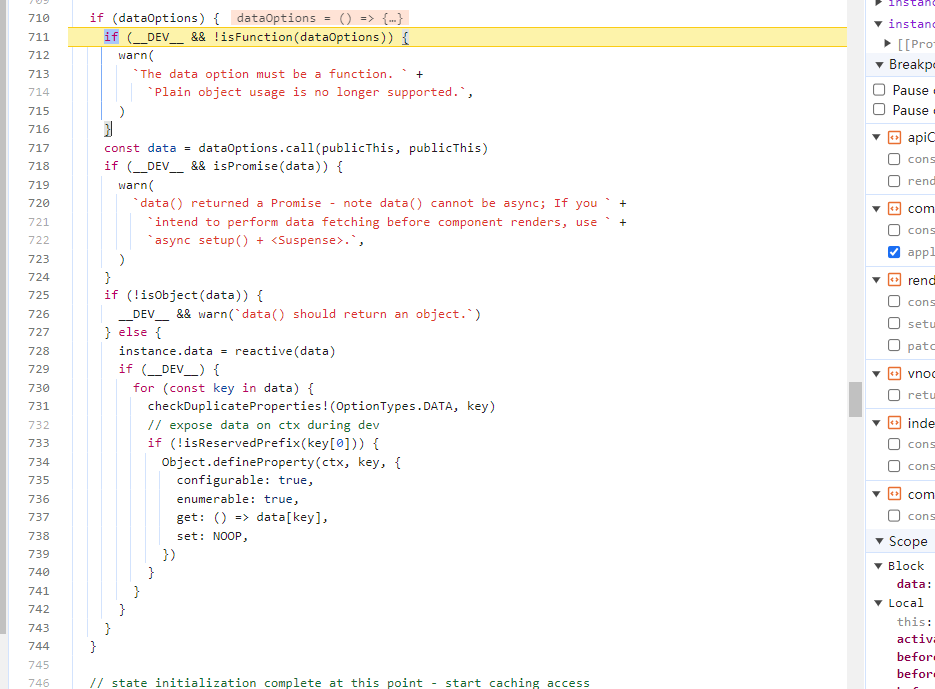Click 'isObject' on line 725
This screenshot has height=689, width=935.
169,295
